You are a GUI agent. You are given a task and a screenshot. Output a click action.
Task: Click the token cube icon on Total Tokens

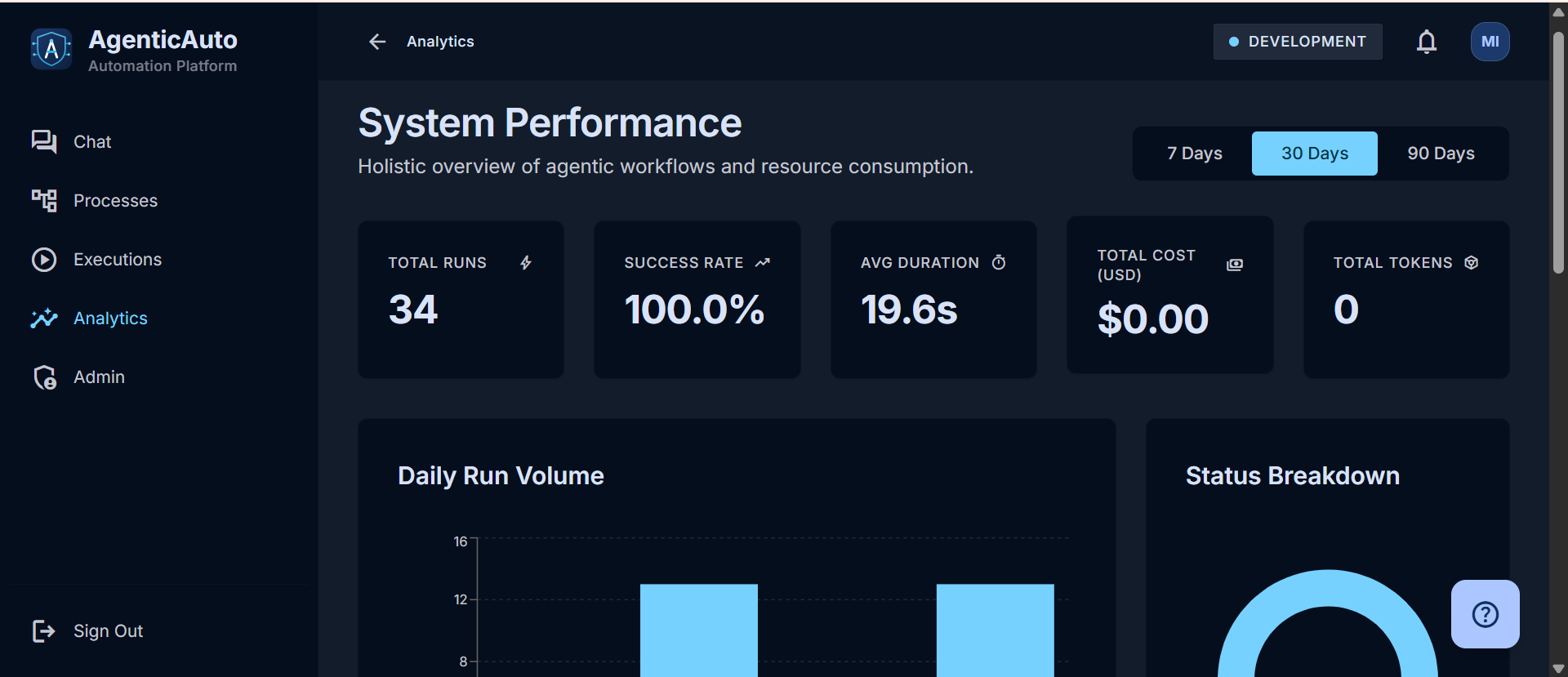coord(1472,262)
